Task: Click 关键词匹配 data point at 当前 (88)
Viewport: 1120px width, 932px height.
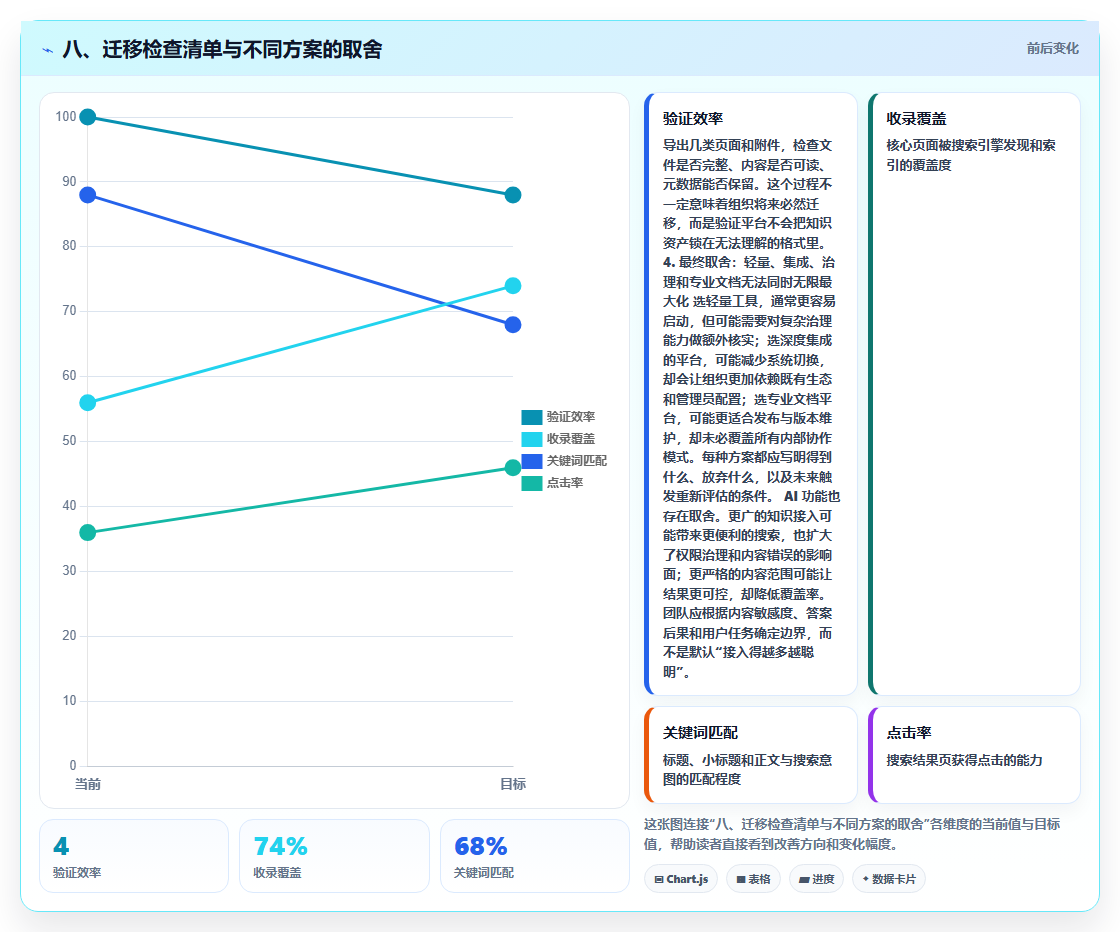Action: [87, 195]
